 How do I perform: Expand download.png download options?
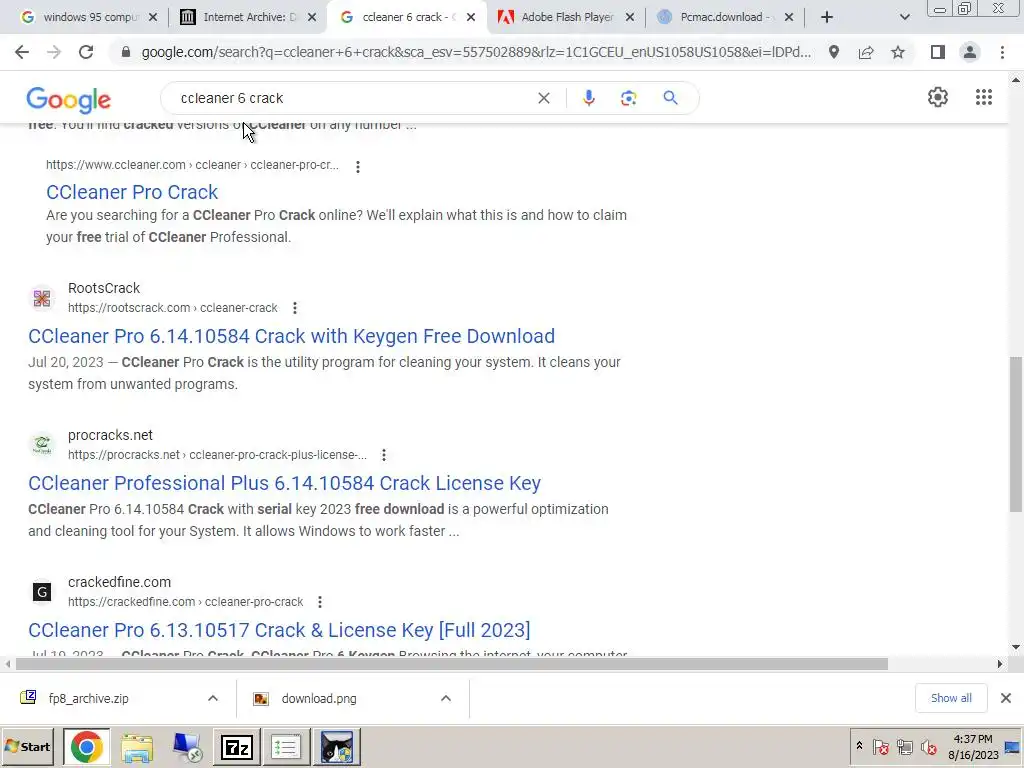click(x=445, y=698)
